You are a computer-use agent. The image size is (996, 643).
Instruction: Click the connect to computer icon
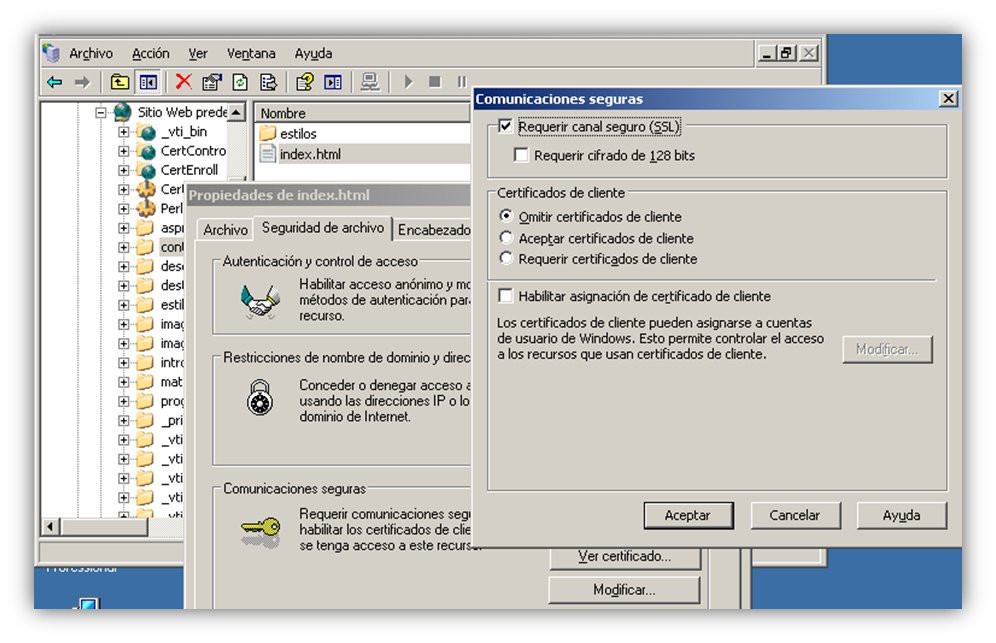tap(370, 82)
